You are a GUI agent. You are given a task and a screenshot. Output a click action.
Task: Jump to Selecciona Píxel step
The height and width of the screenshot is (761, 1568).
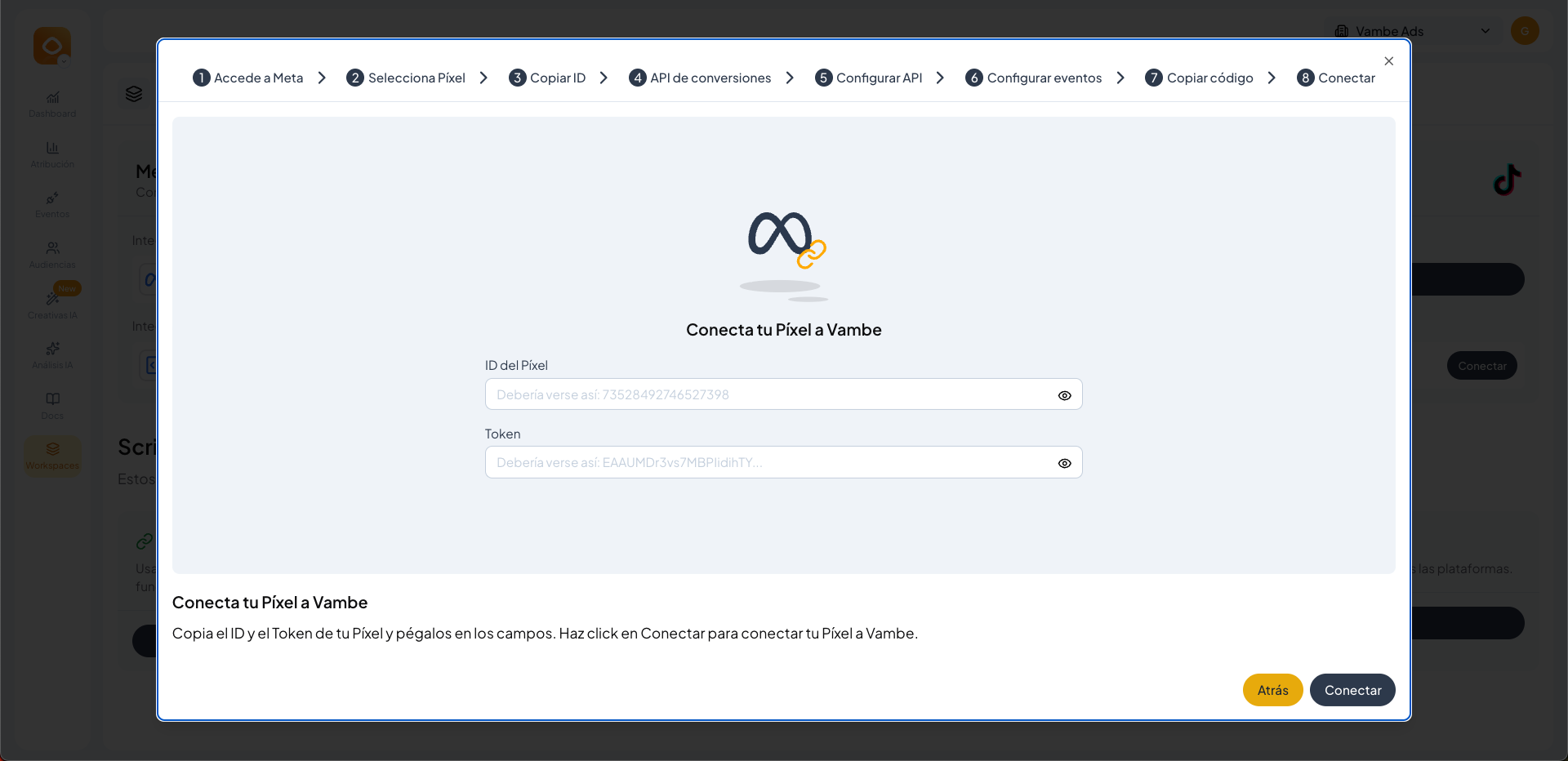point(406,78)
